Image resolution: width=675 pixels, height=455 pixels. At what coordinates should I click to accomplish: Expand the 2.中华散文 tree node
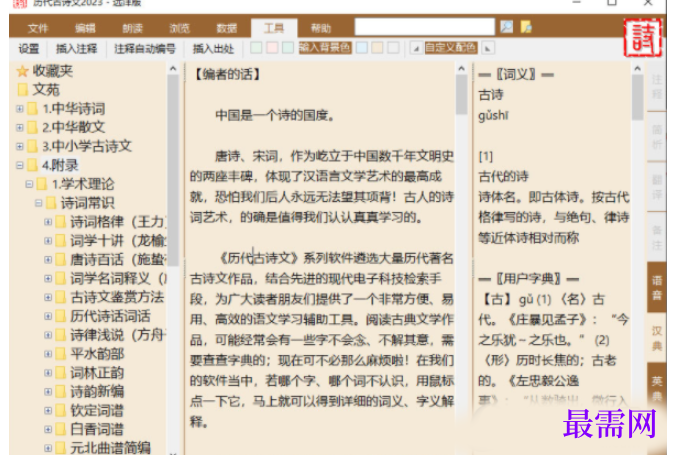pyautogui.click(x=20, y=127)
